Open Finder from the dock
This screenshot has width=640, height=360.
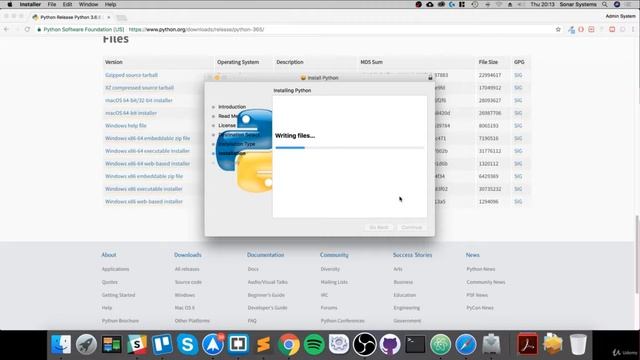tap(61, 344)
